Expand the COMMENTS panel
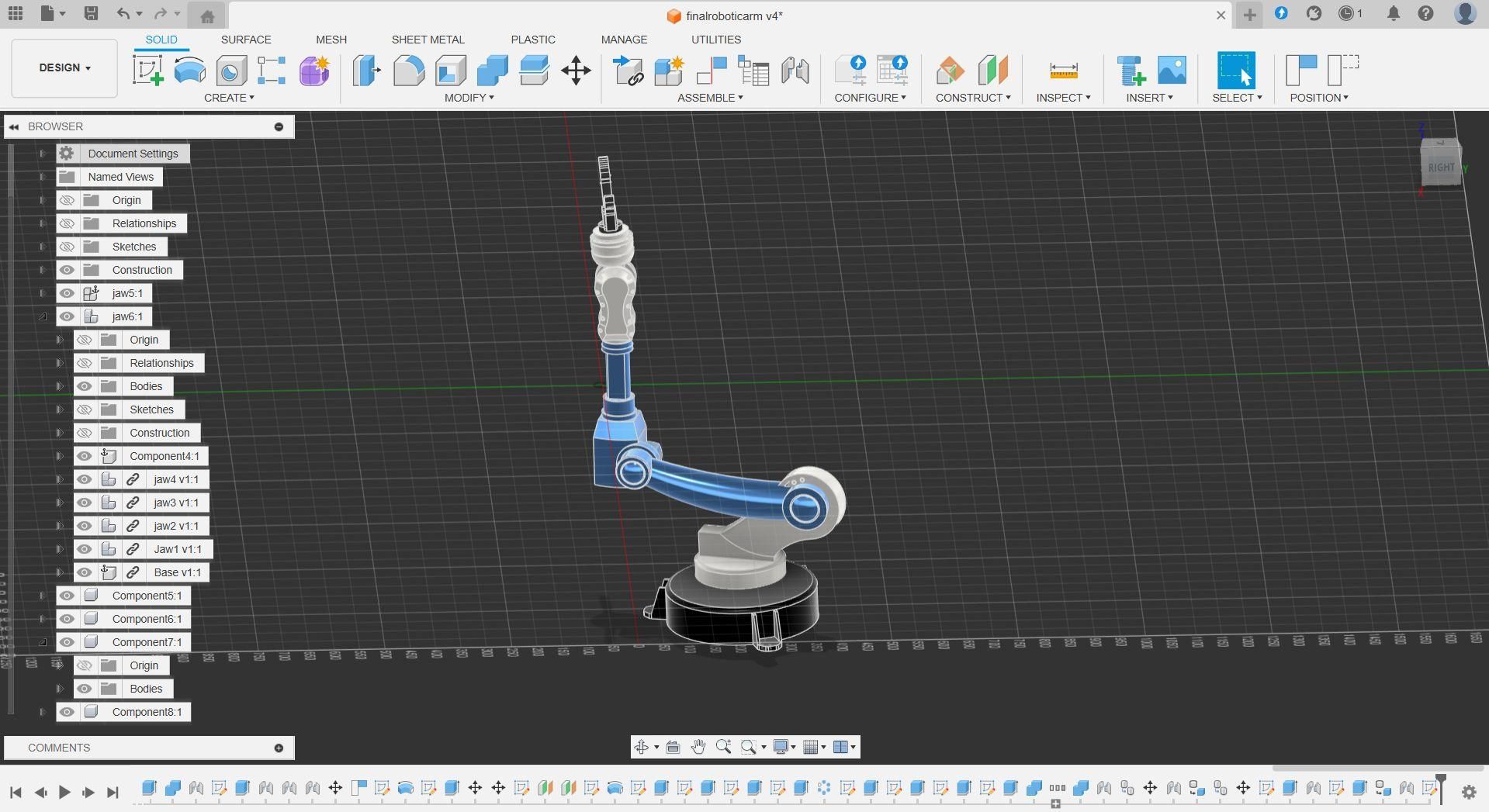The width and height of the screenshot is (1489, 812). tap(279, 748)
